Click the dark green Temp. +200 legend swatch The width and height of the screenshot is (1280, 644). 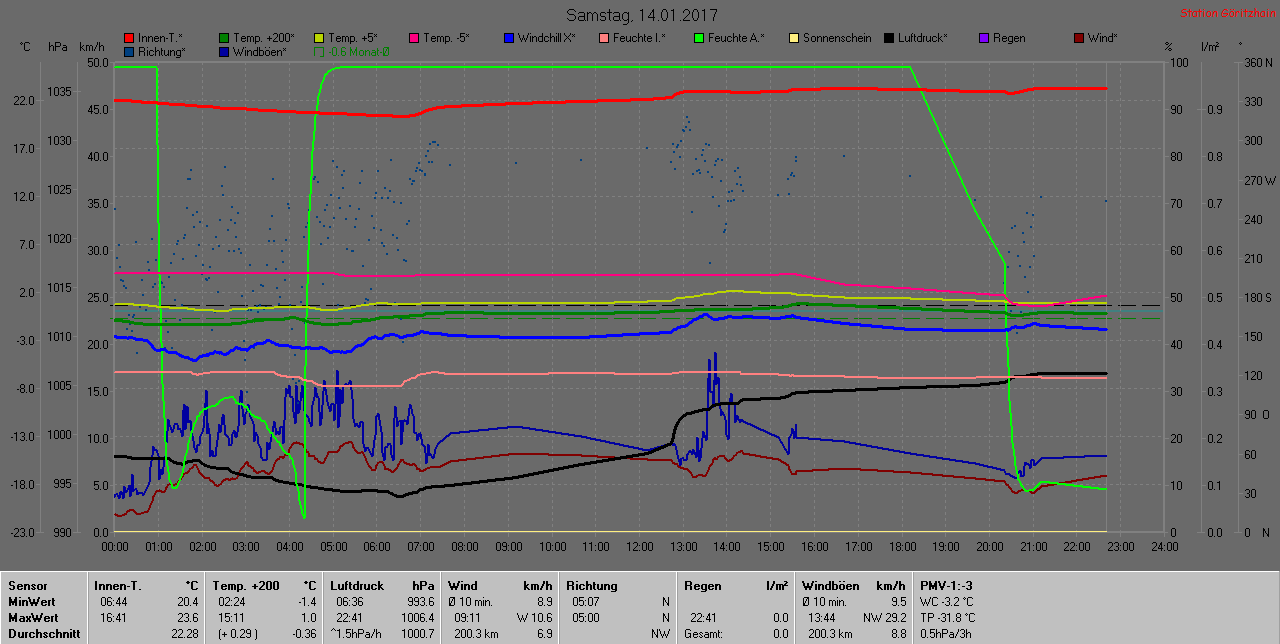(224, 38)
